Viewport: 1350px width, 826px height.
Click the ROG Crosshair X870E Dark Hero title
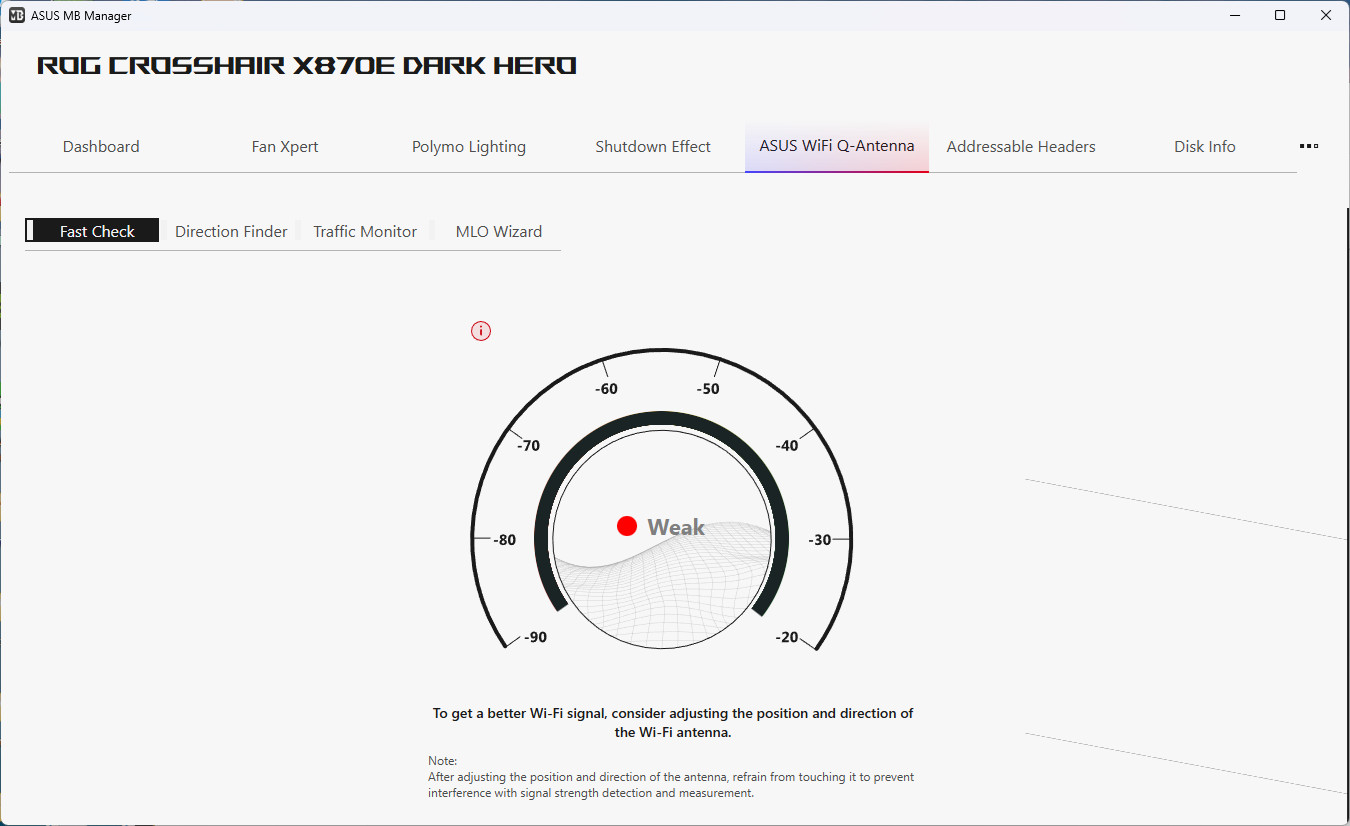click(307, 66)
